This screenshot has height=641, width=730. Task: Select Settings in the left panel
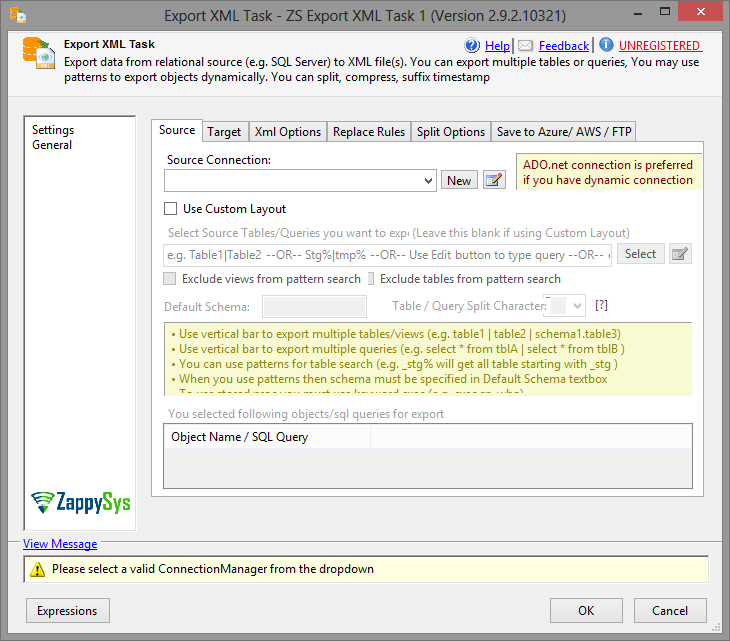point(53,130)
